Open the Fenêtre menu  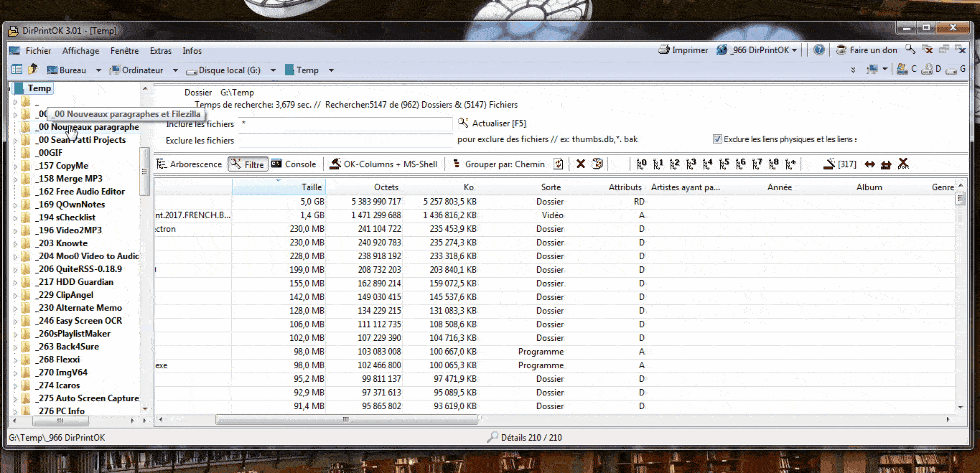click(124, 51)
